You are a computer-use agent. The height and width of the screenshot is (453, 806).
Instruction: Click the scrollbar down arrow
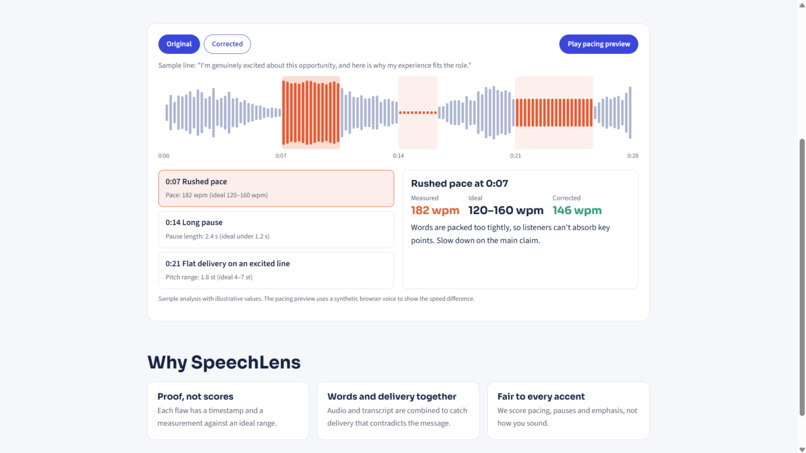pos(801,449)
